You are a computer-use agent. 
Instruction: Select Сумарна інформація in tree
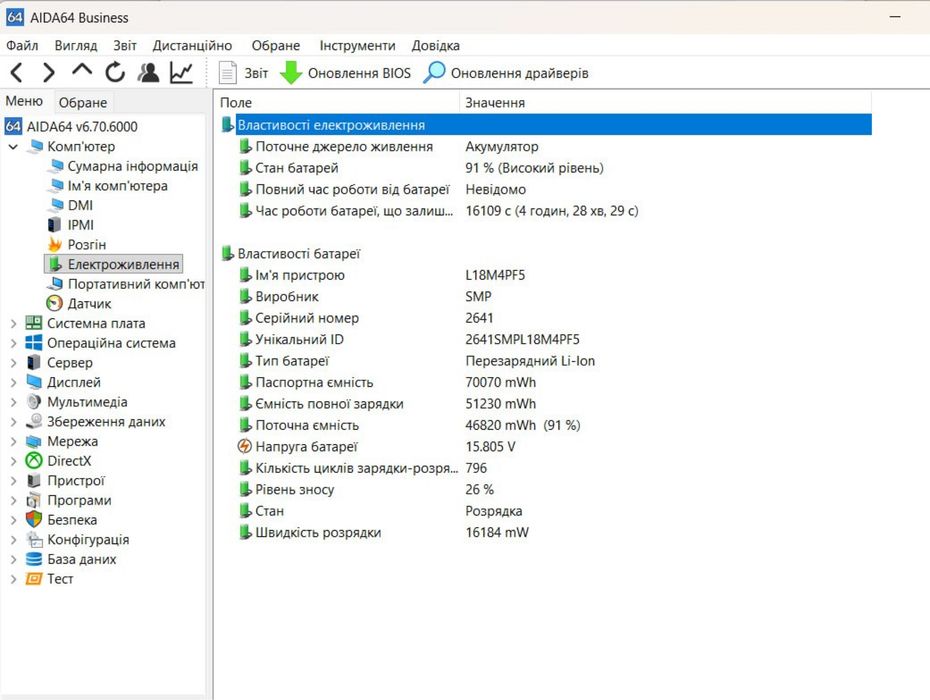(x=132, y=166)
